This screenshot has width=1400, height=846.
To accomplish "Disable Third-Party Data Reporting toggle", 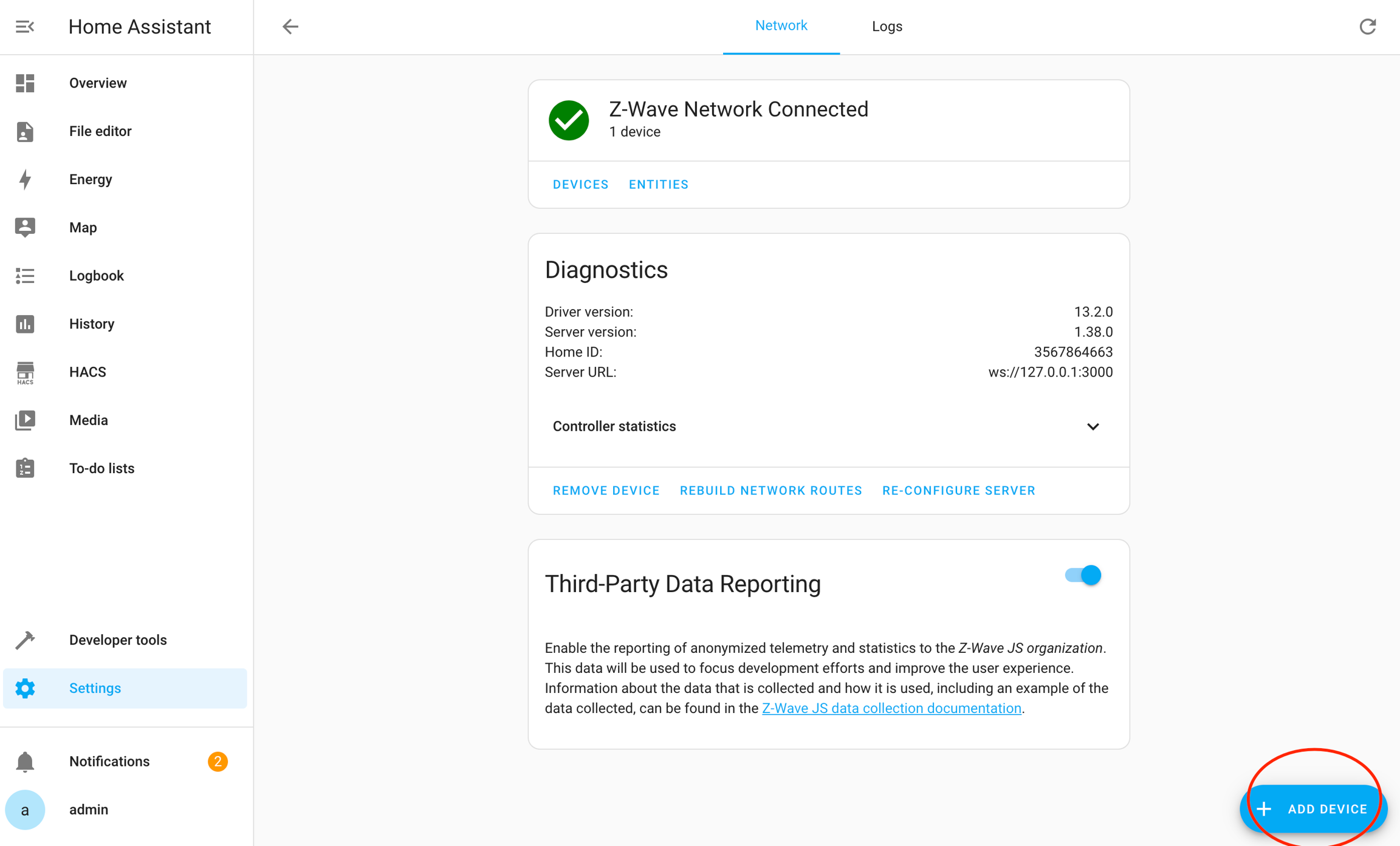I will 1083,575.
